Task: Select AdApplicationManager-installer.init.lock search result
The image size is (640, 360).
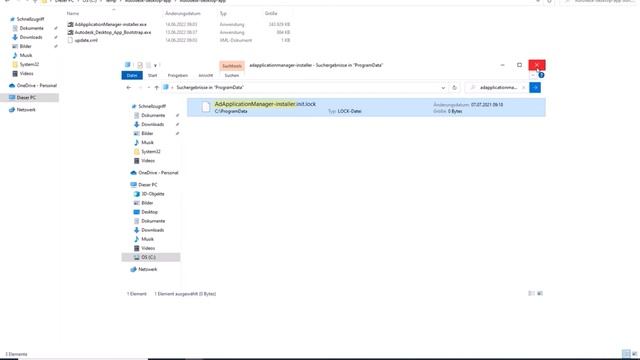Action: (x=366, y=107)
